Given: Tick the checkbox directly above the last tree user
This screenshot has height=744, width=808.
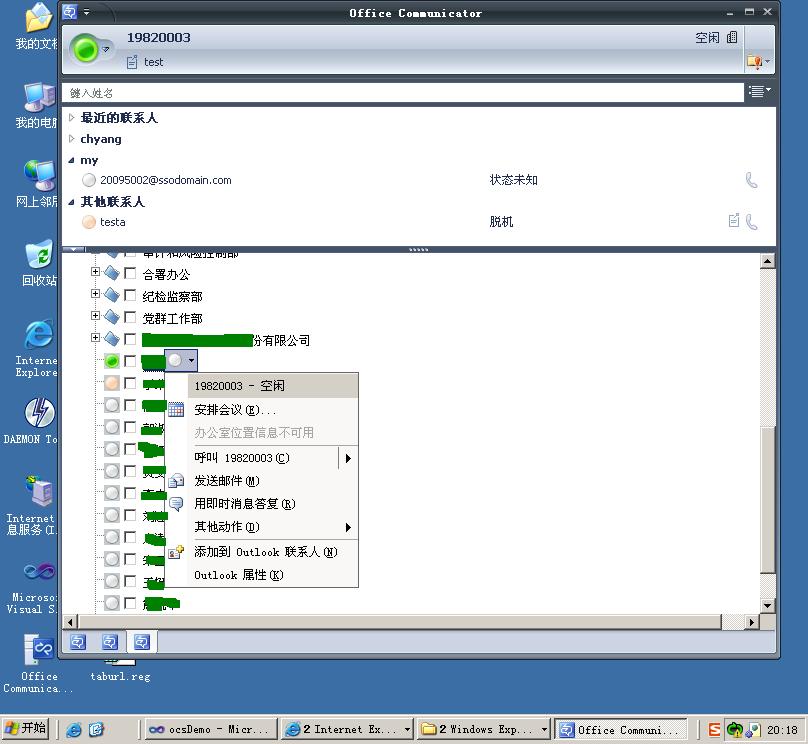Looking at the screenshot, I should (130, 581).
